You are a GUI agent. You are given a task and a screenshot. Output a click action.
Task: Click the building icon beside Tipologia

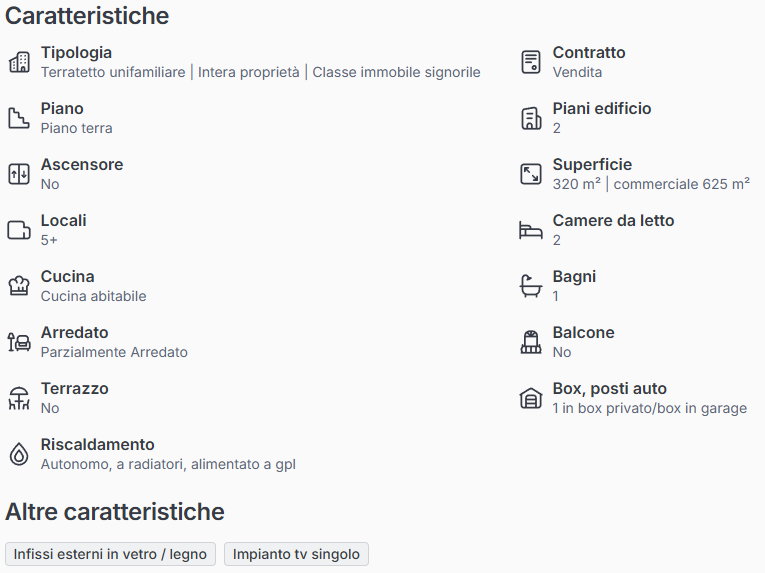[19, 62]
